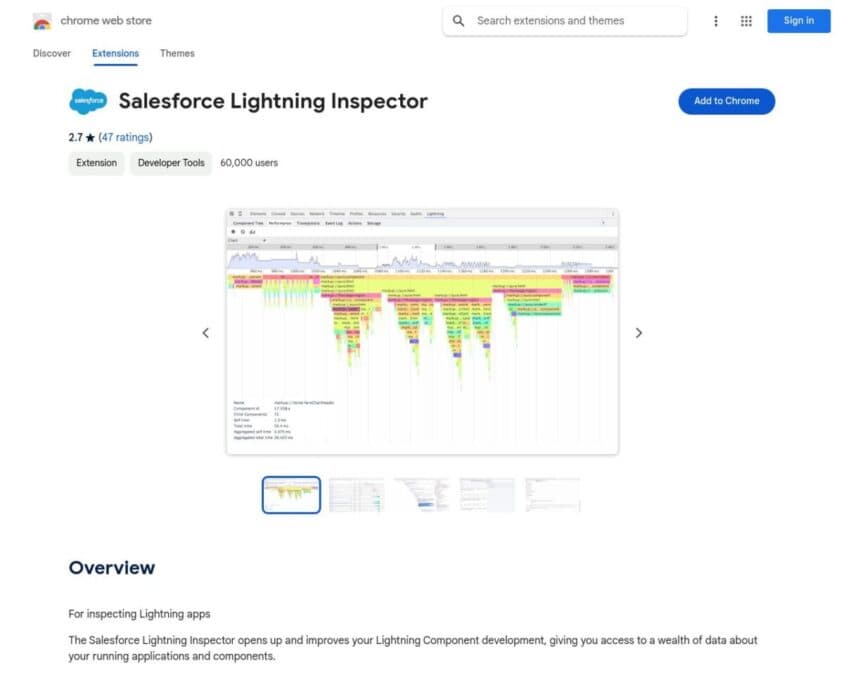Image resolution: width=844 pixels, height=675 pixels.
Task: Select the second screenshot thumbnail
Action: tap(356, 495)
